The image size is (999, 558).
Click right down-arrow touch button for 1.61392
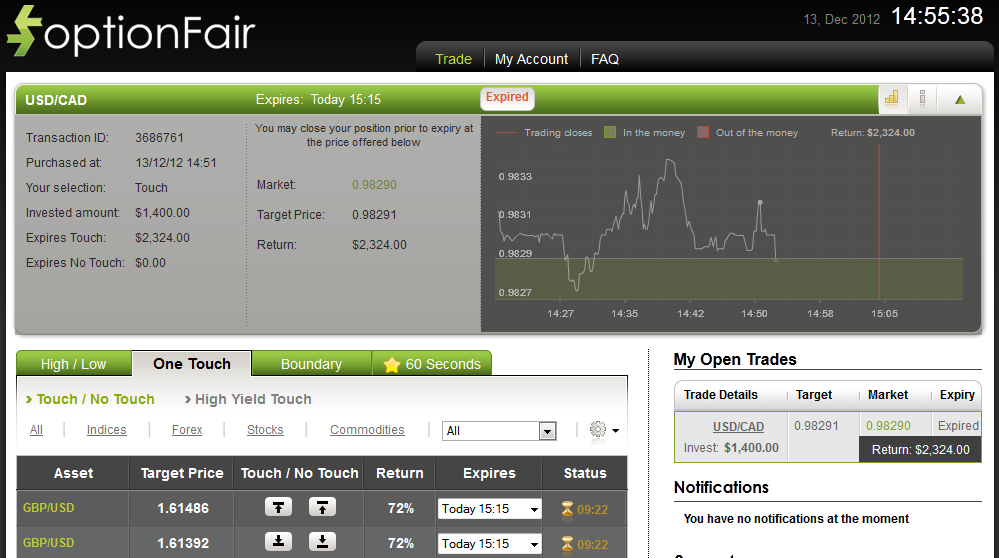tap(322, 542)
